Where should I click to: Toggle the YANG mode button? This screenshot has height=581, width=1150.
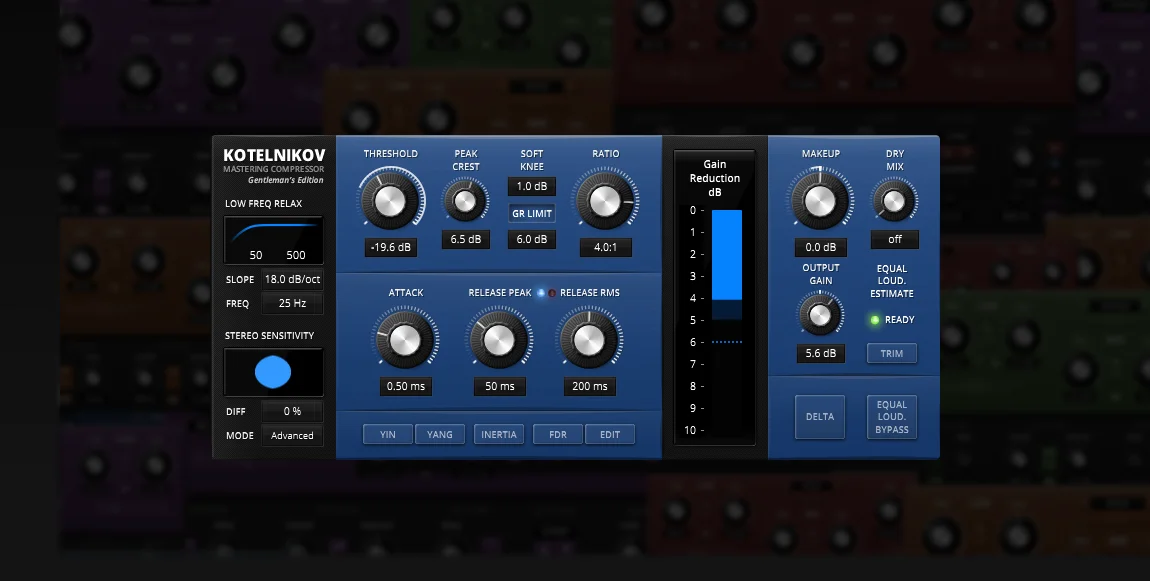point(440,434)
